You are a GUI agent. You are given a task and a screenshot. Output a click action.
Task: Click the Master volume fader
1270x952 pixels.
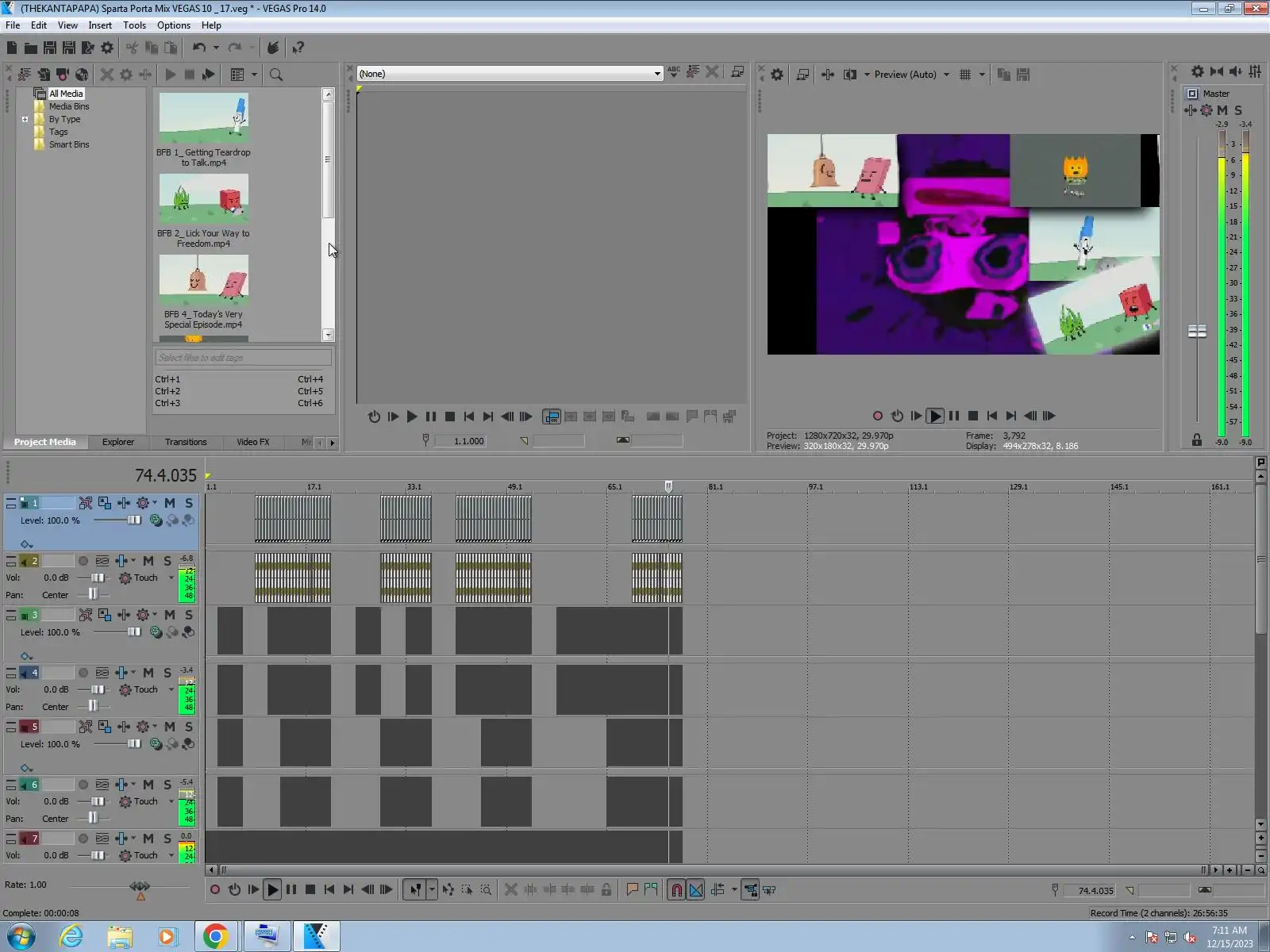pyautogui.click(x=1197, y=331)
